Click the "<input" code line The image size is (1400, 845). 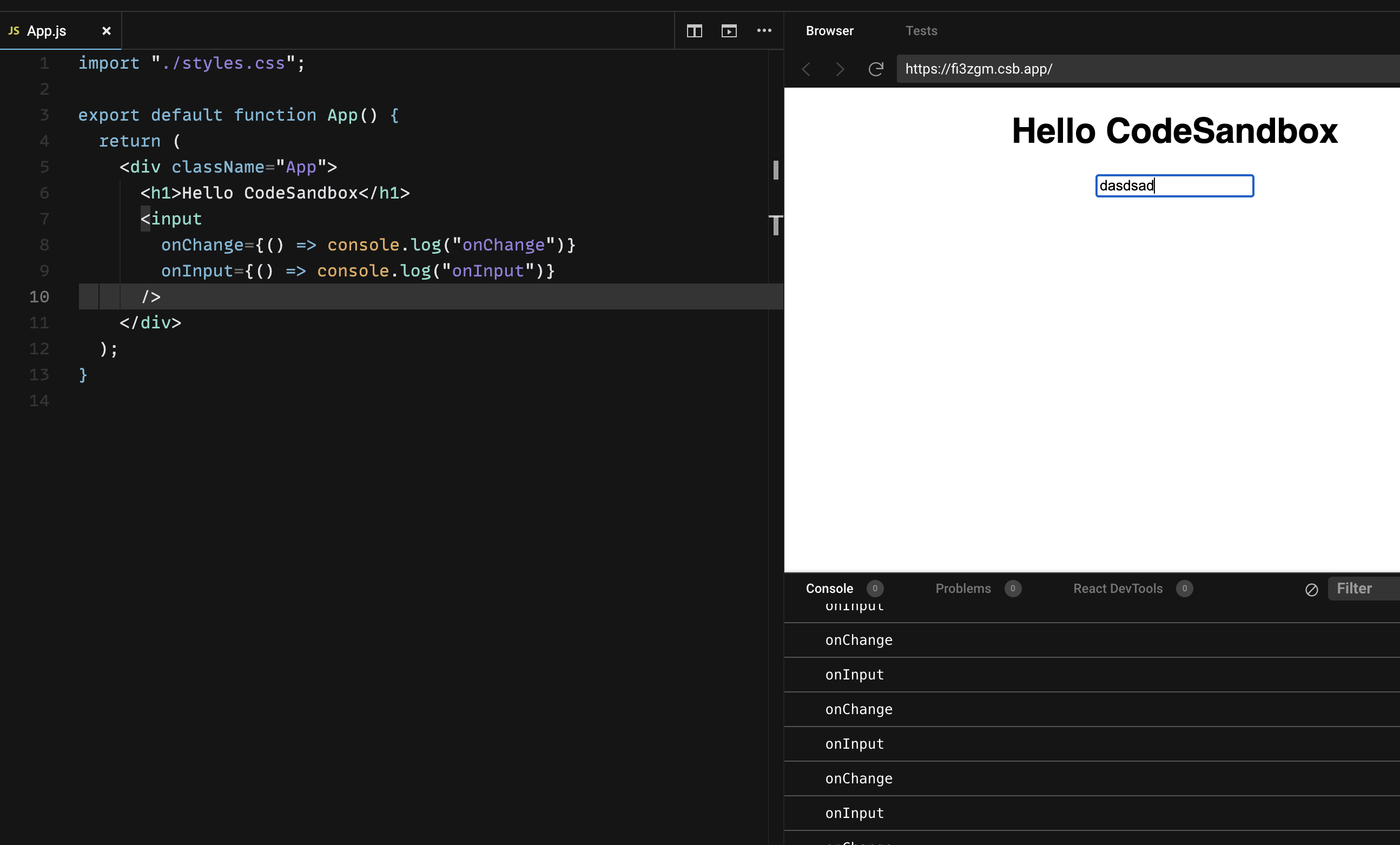point(171,219)
